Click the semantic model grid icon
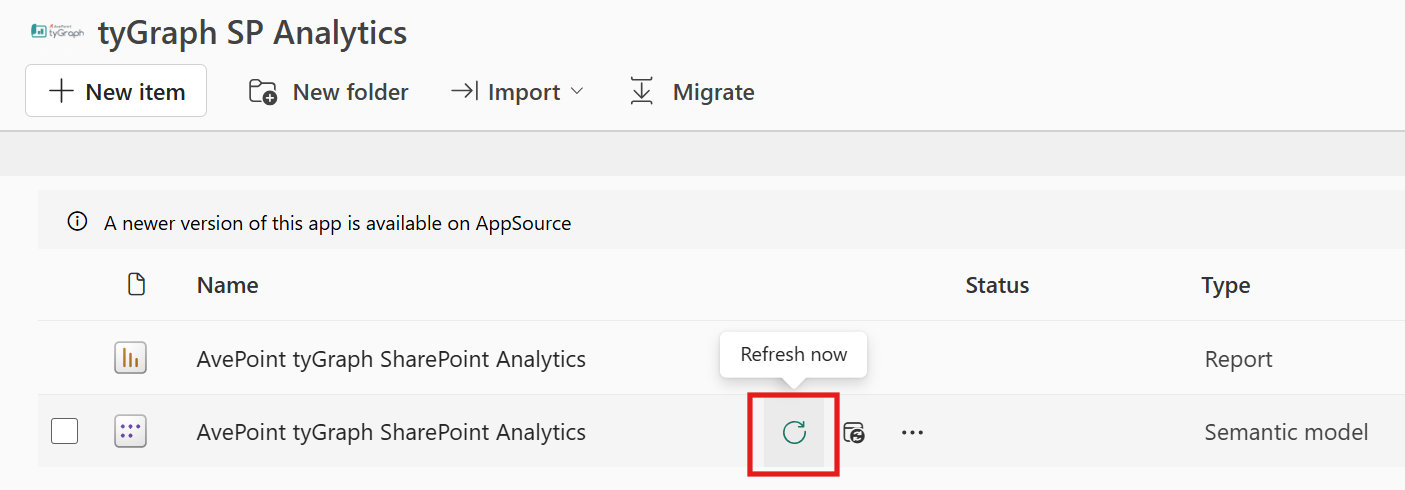Image resolution: width=1405 pixels, height=490 pixels. (x=131, y=432)
